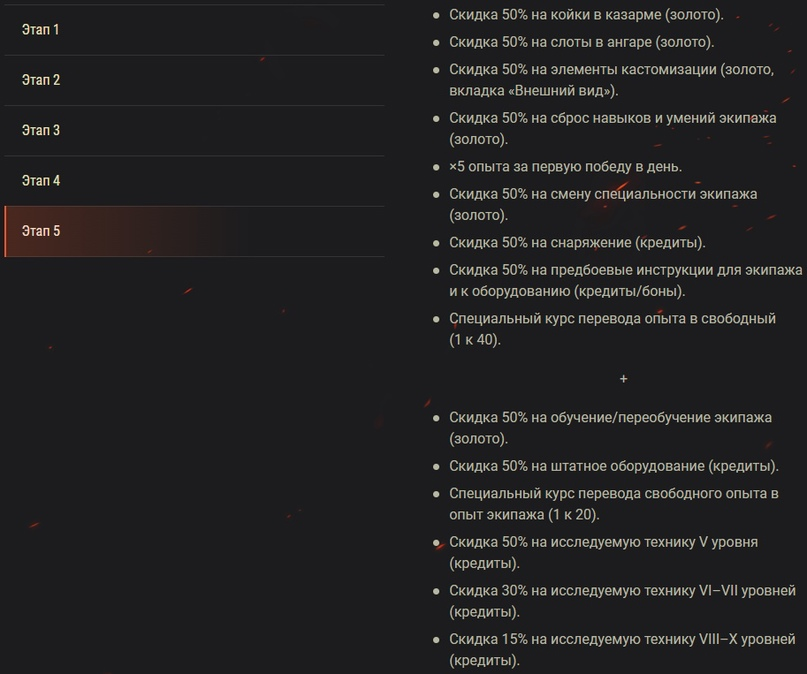Select the Этап 3 tab

[x=41, y=130]
